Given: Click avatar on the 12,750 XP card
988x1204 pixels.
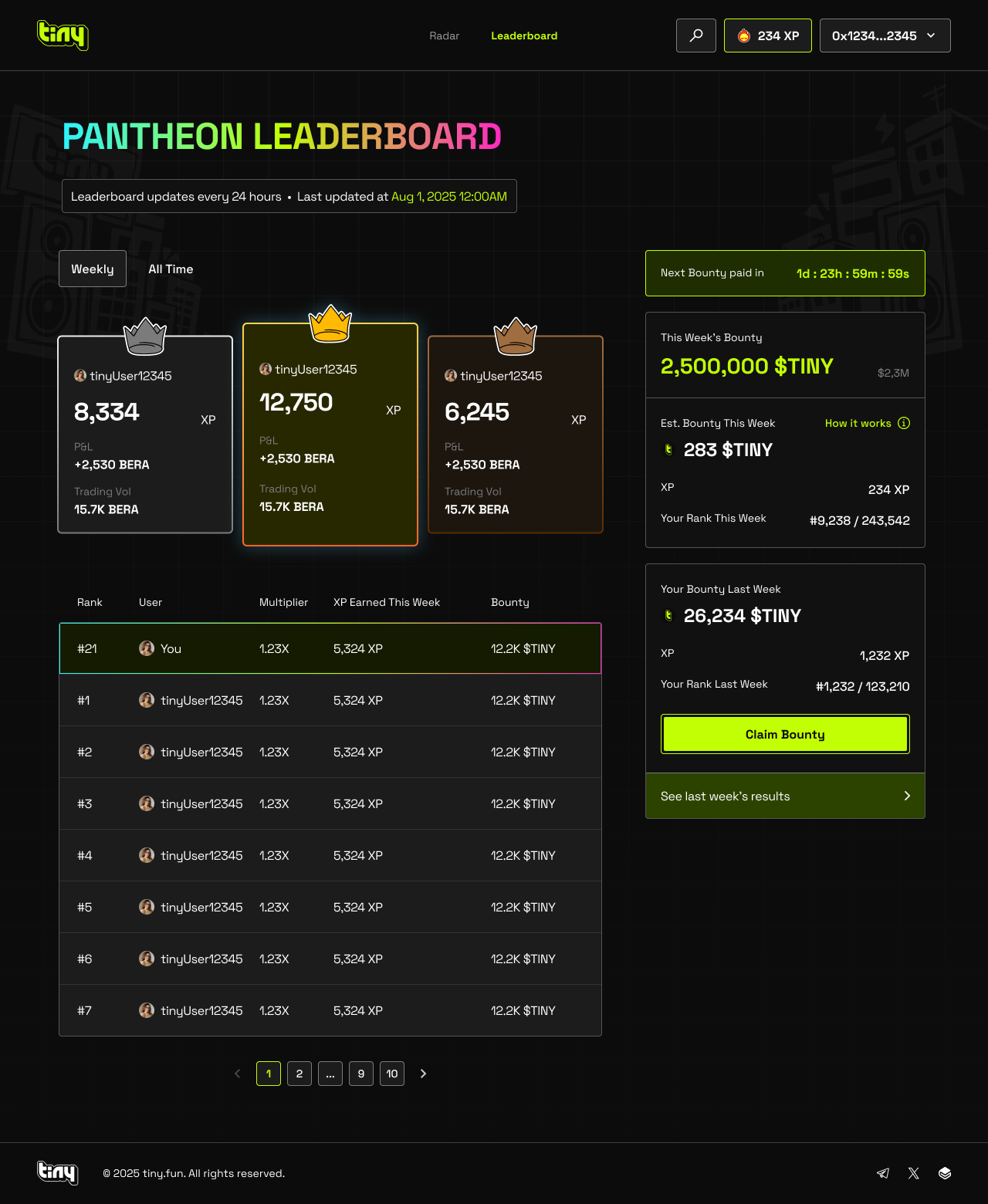Looking at the screenshot, I should pyautogui.click(x=266, y=369).
